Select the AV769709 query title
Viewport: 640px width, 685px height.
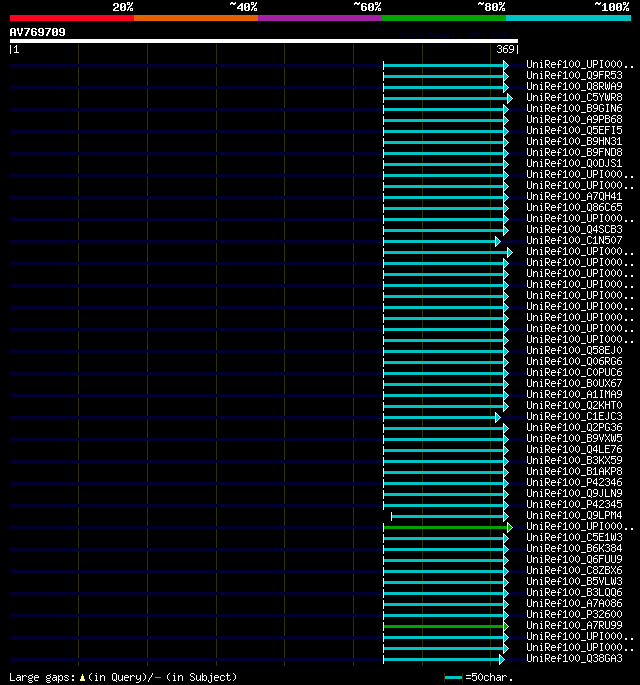38,32
